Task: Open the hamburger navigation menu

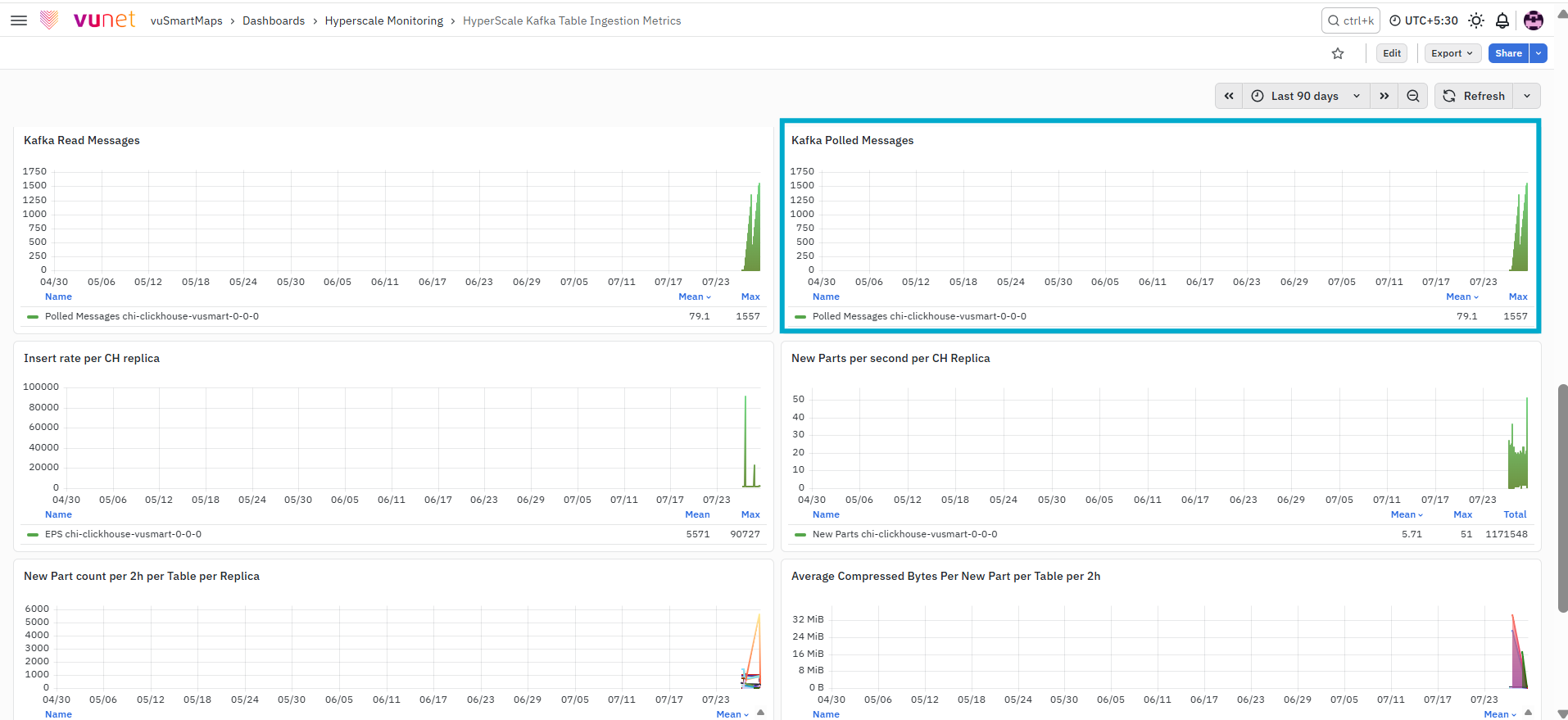Action: (19, 20)
